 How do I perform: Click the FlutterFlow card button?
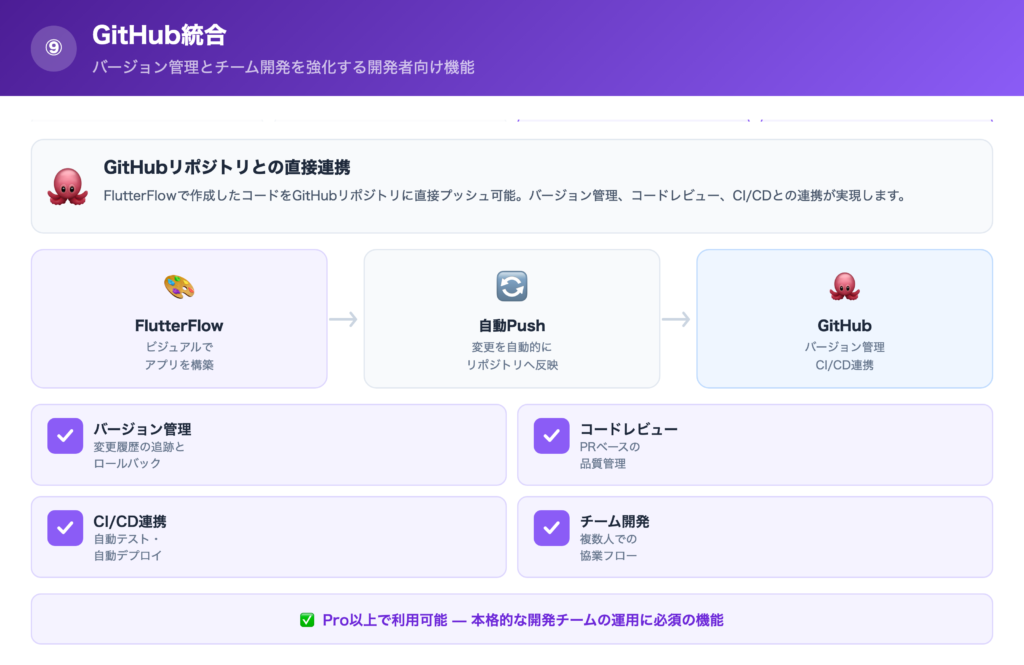(178, 318)
